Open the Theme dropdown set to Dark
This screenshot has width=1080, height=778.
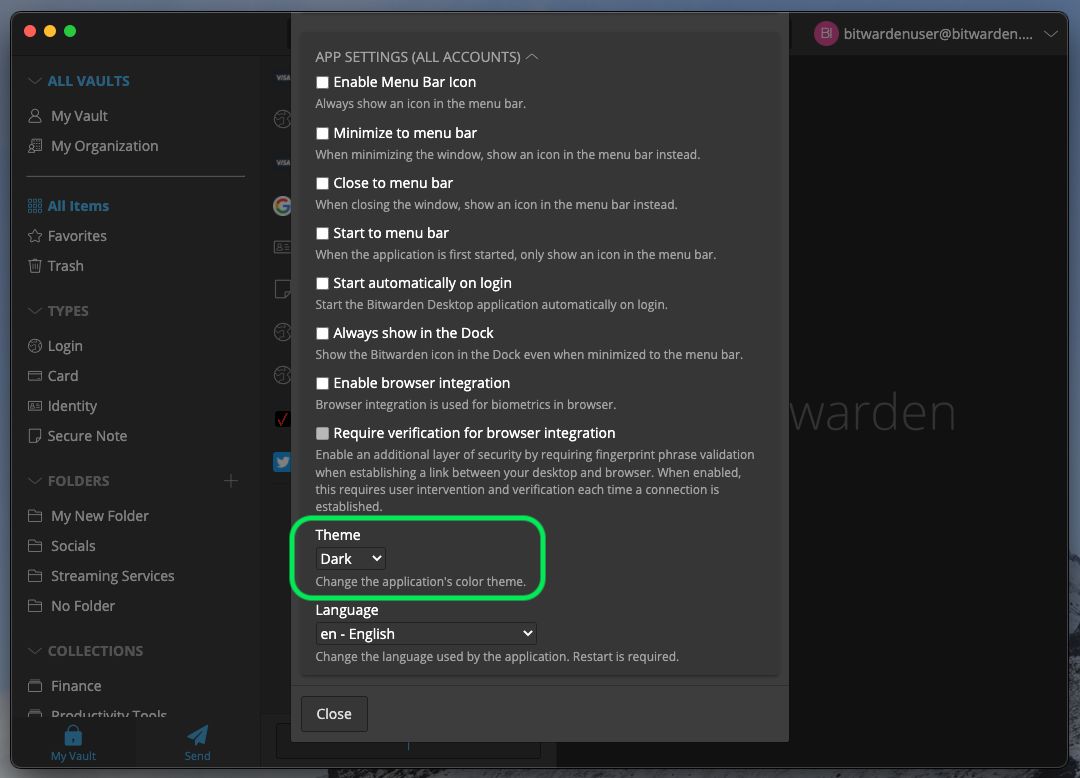point(351,558)
